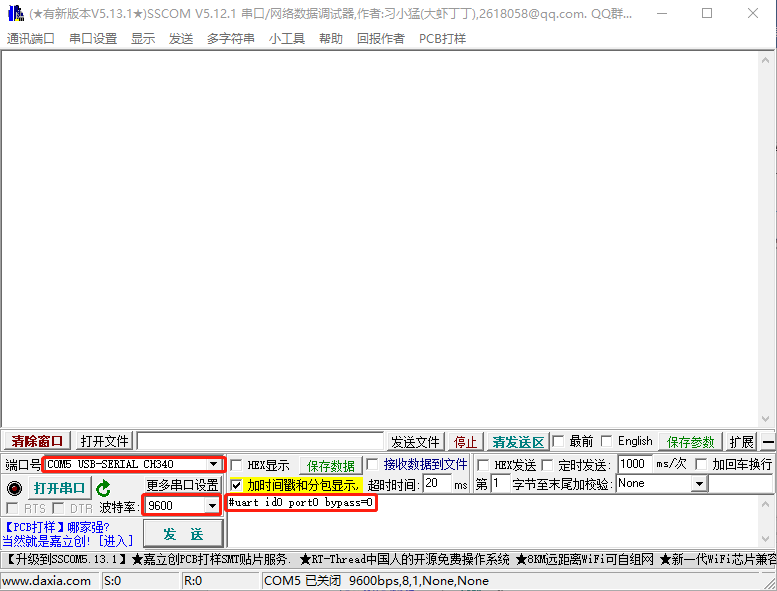Click the SSCOM app icon in title bar

[15, 14]
